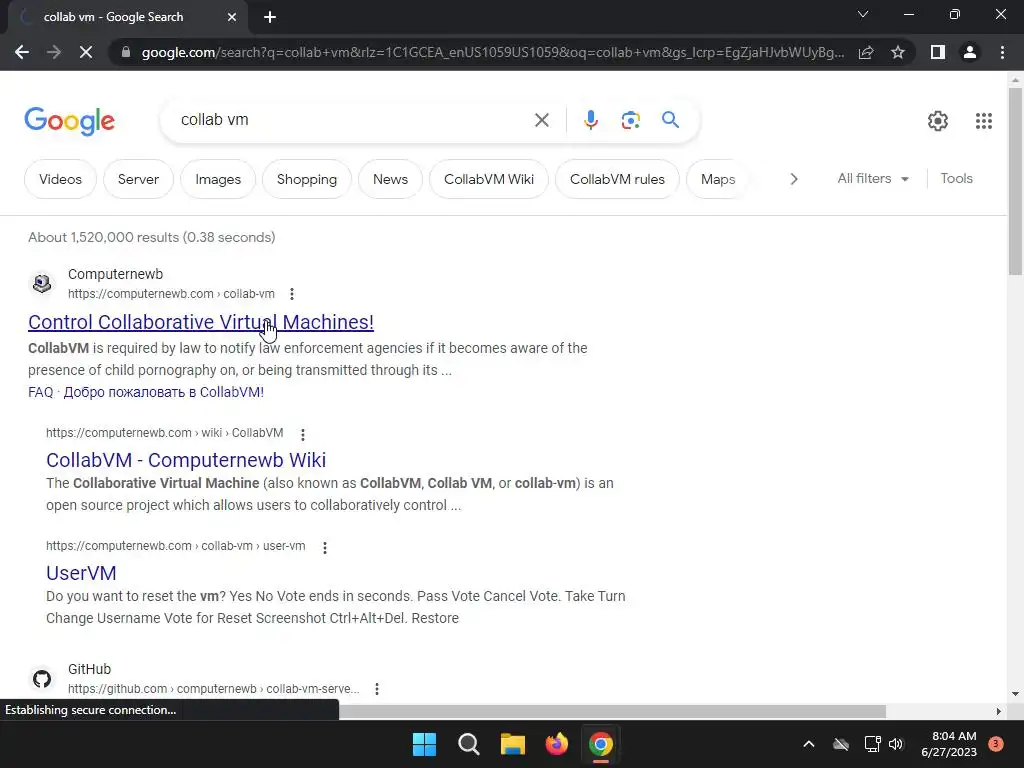Click the scroll-right arrow of horizontal scrollbar
Image resolution: width=1024 pixels, height=768 pixels.
[999, 711]
